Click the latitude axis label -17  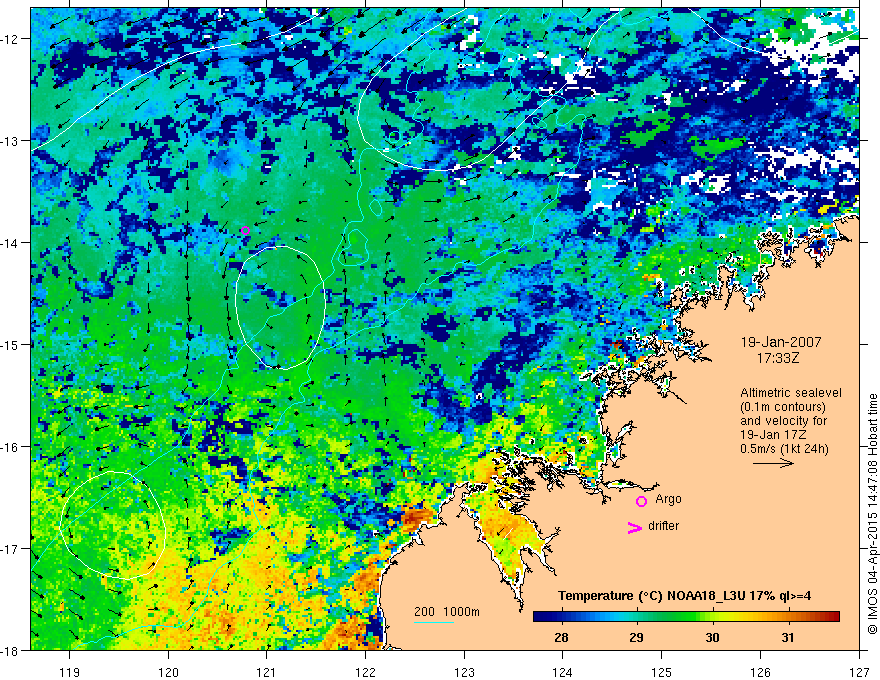point(11,548)
